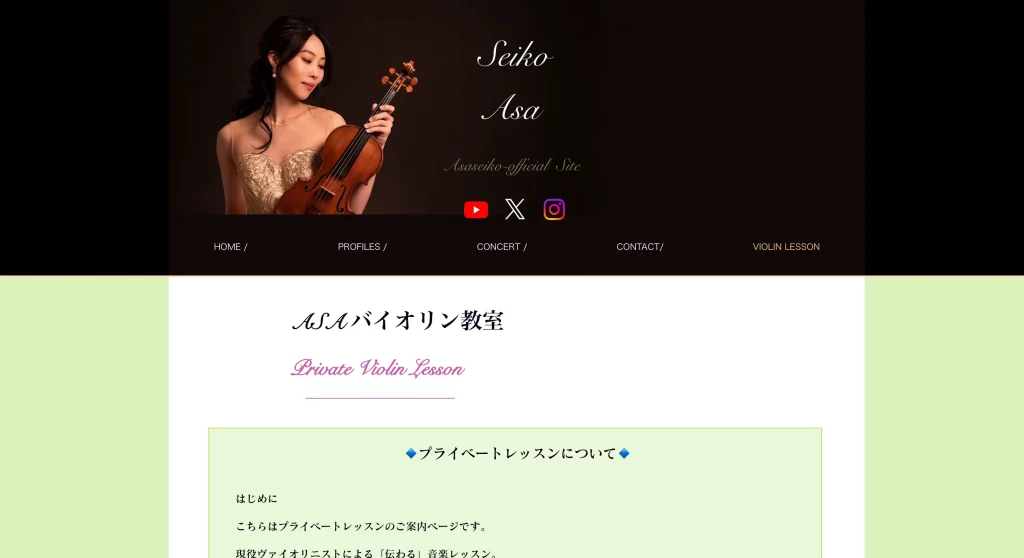Click the blue diamond right of プライベートレッスンについて
The width and height of the screenshot is (1024, 558).
pyautogui.click(x=624, y=453)
